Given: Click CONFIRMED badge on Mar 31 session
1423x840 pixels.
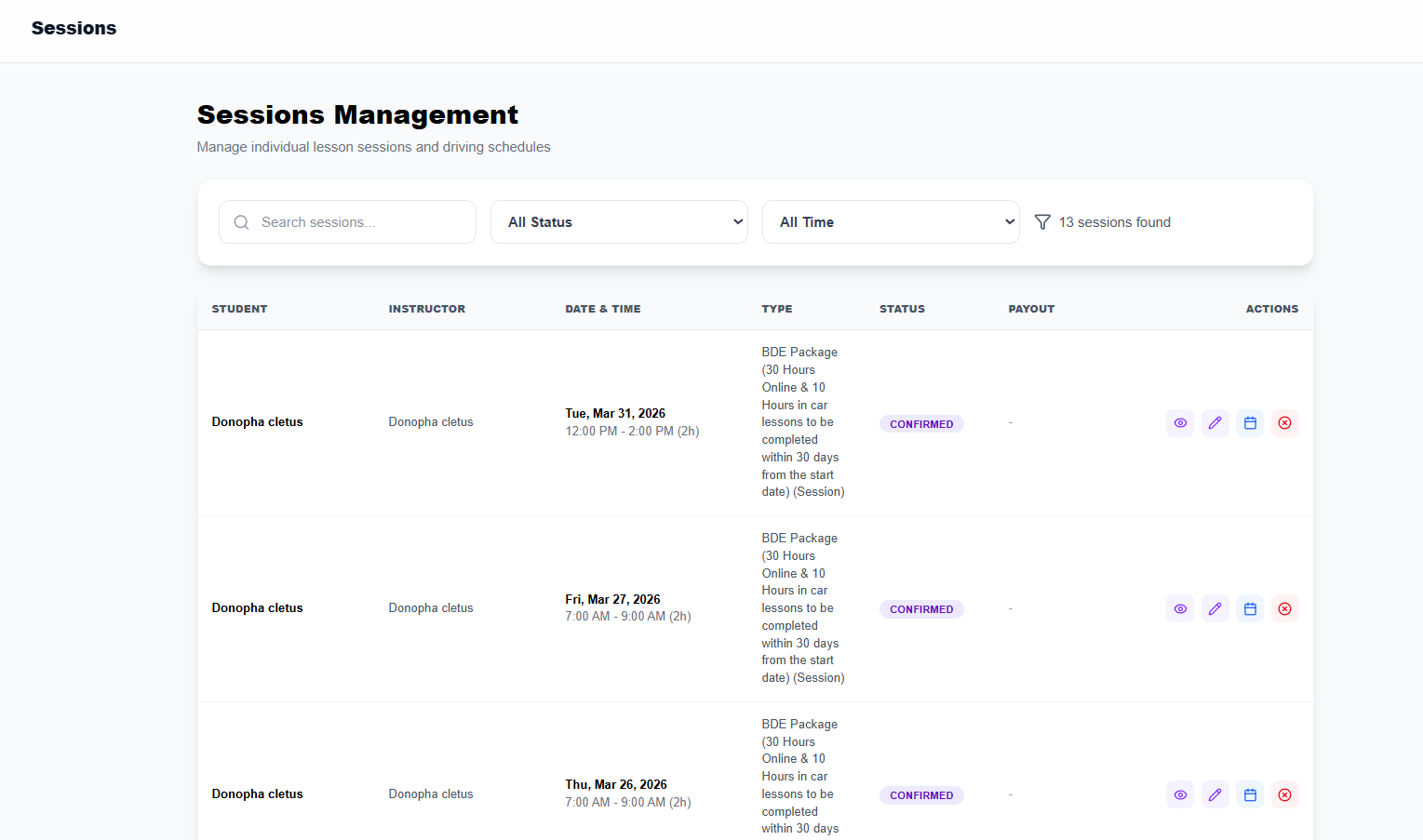Looking at the screenshot, I should point(921,424).
